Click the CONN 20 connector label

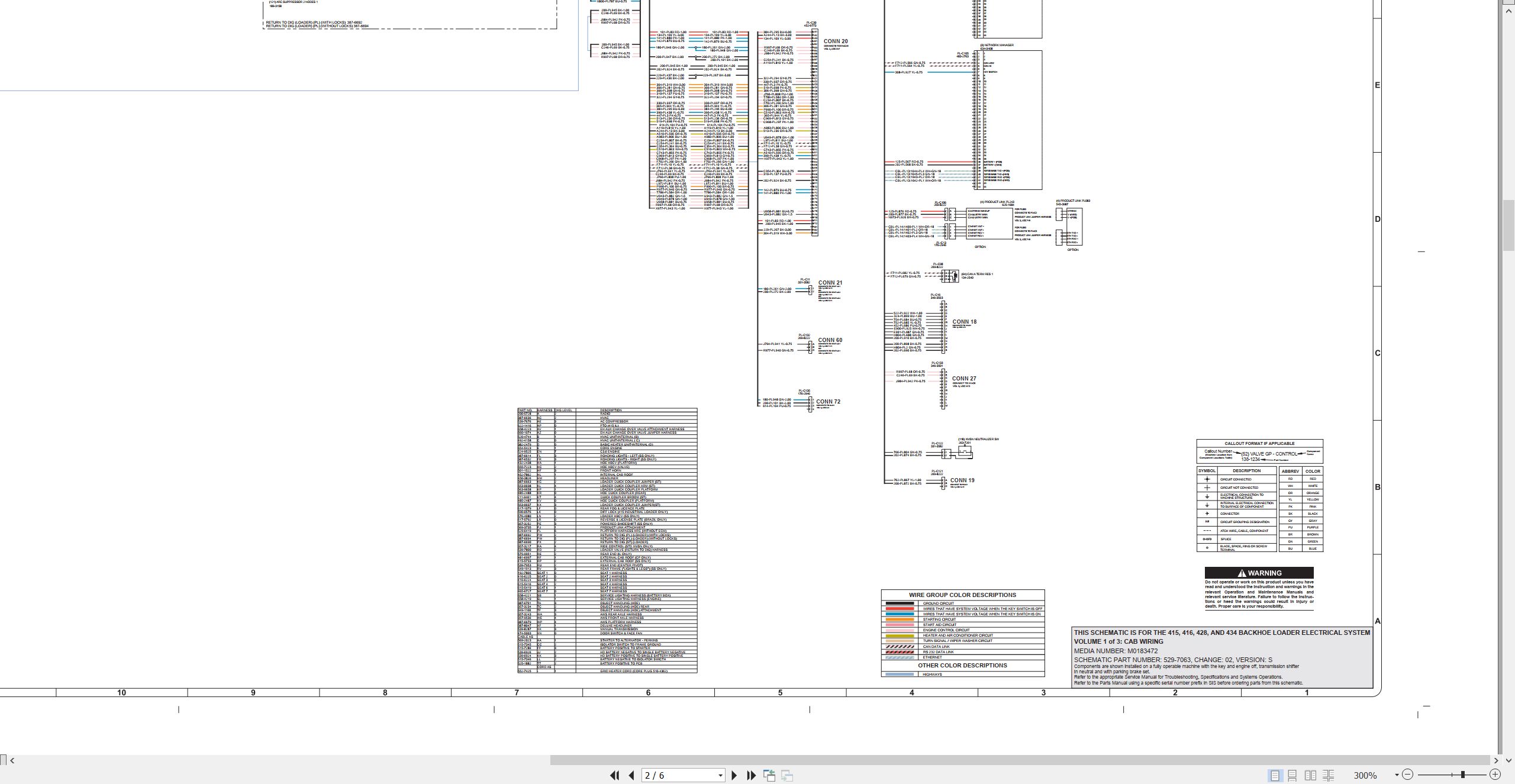pyautogui.click(x=836, y=41)
